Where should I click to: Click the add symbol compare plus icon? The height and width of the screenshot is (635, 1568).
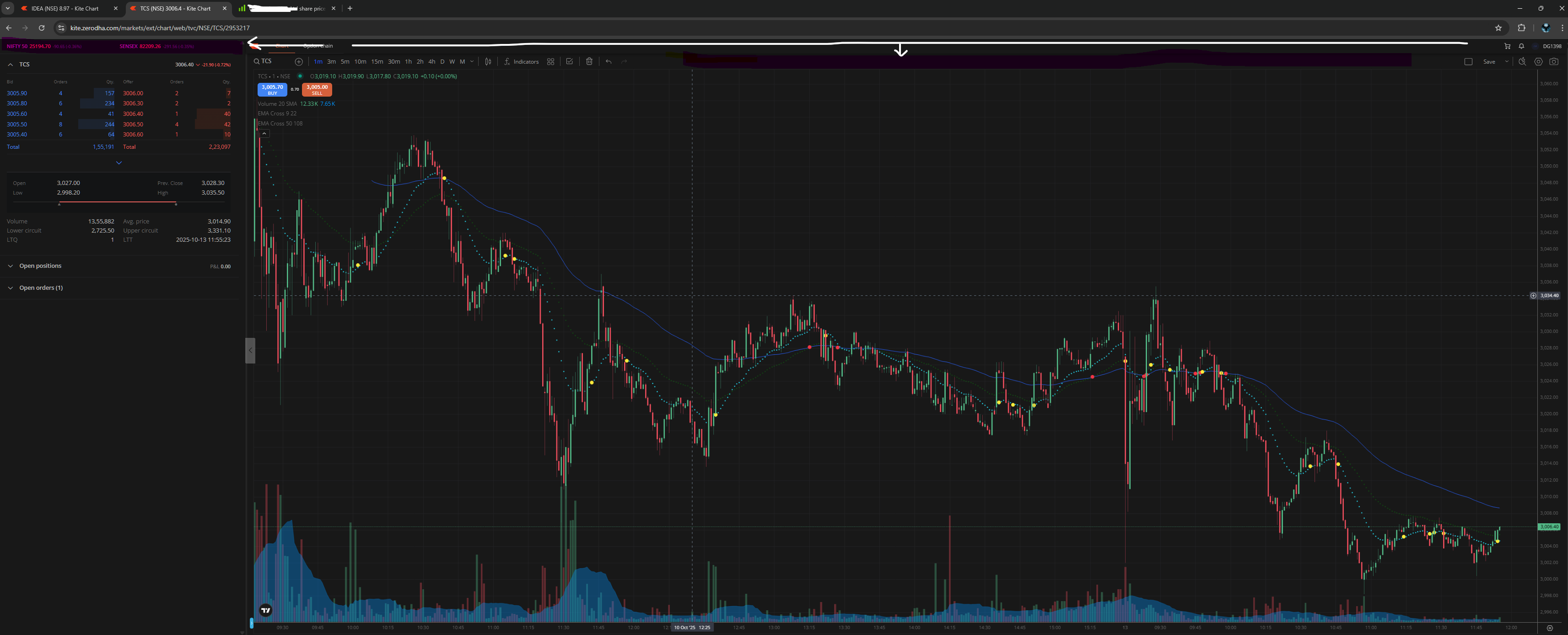pyautogui.click(x=298, y=61)
